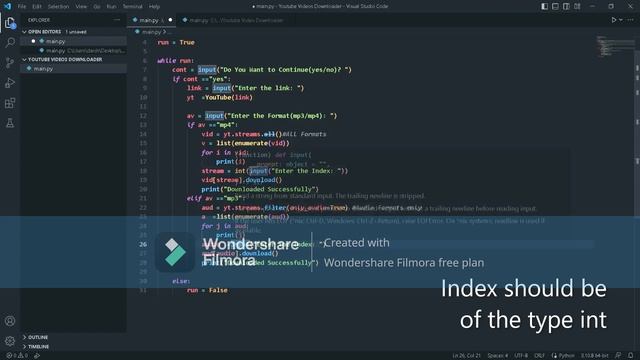Click the feedback icon in status bar
Screen dimensions: 640x360
tap(618, 356)
